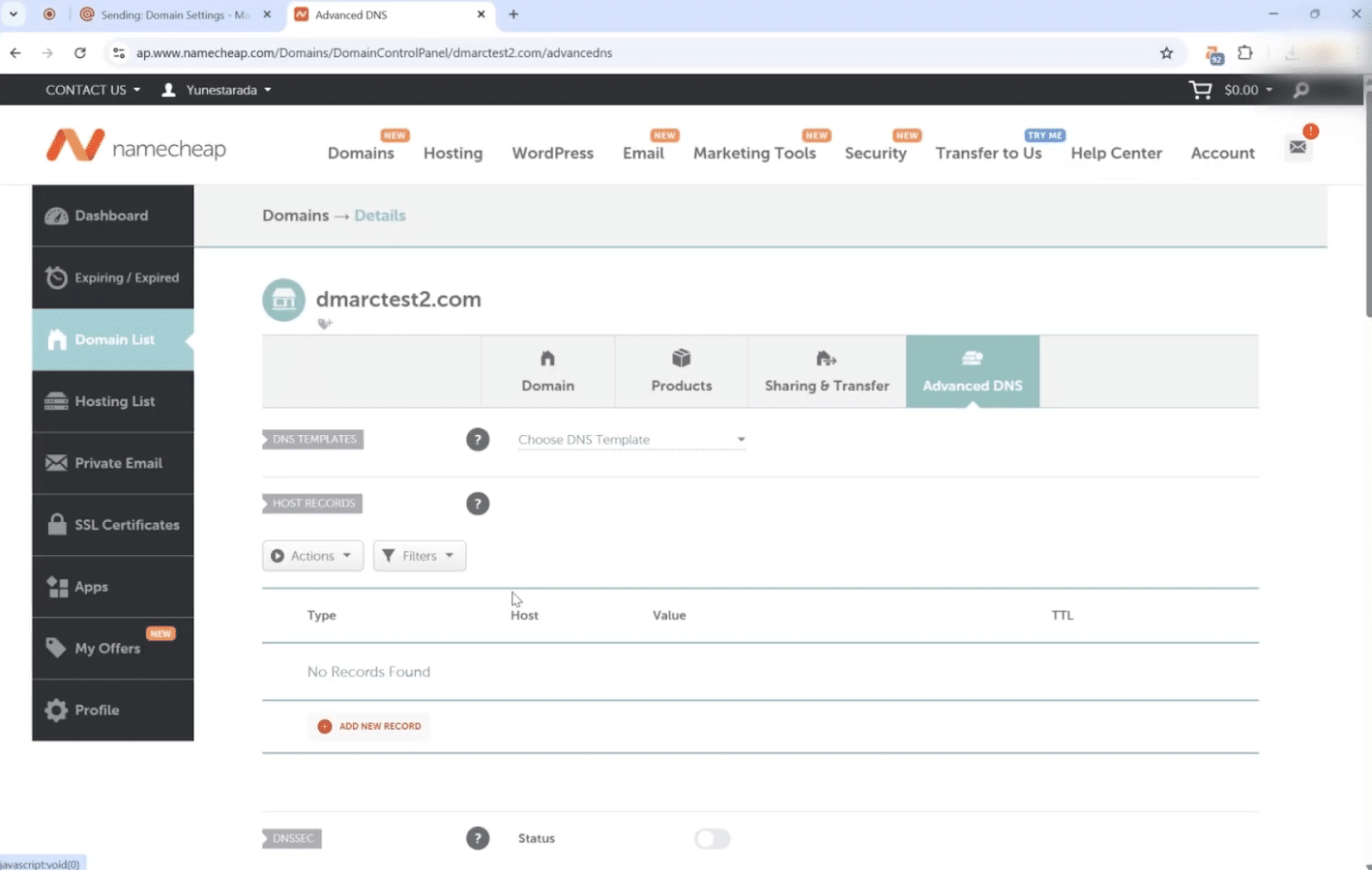This screenshot has height=870, width=1372.
Task: Expand the Actions dropdown
Action: 312,556
